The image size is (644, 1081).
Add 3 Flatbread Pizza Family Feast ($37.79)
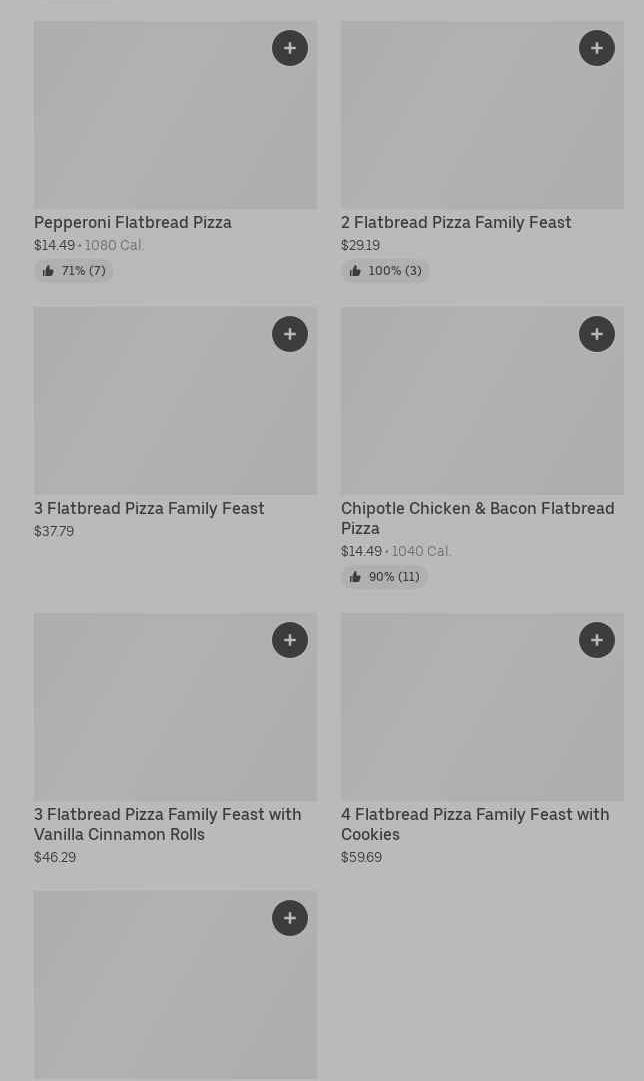coord(290,334)
